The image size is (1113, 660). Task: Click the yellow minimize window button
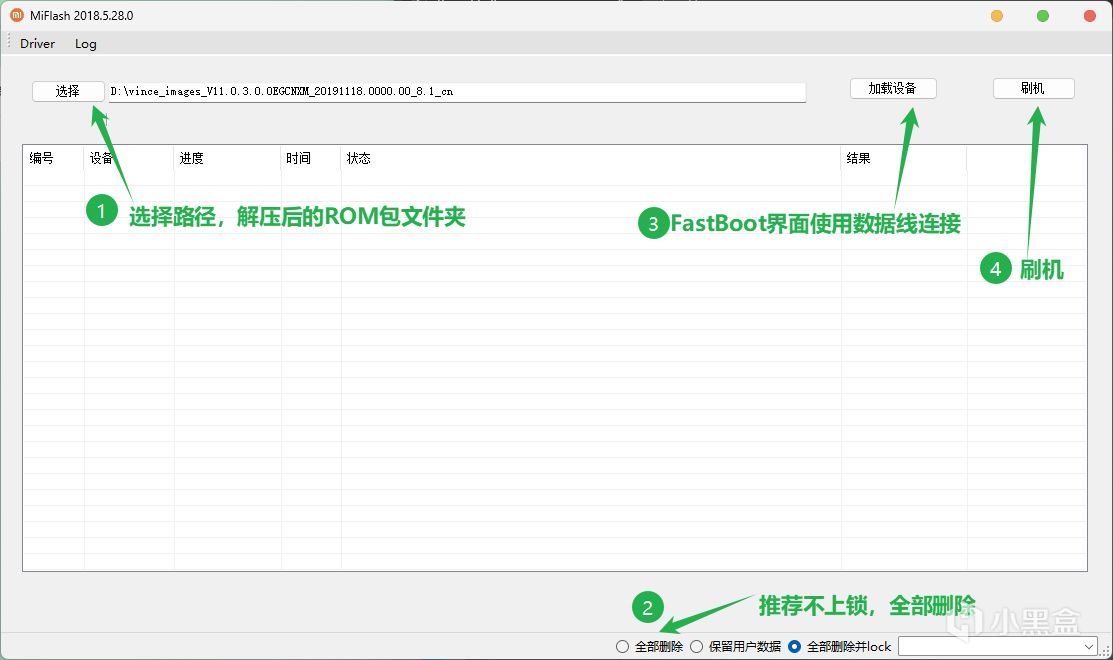997,16
